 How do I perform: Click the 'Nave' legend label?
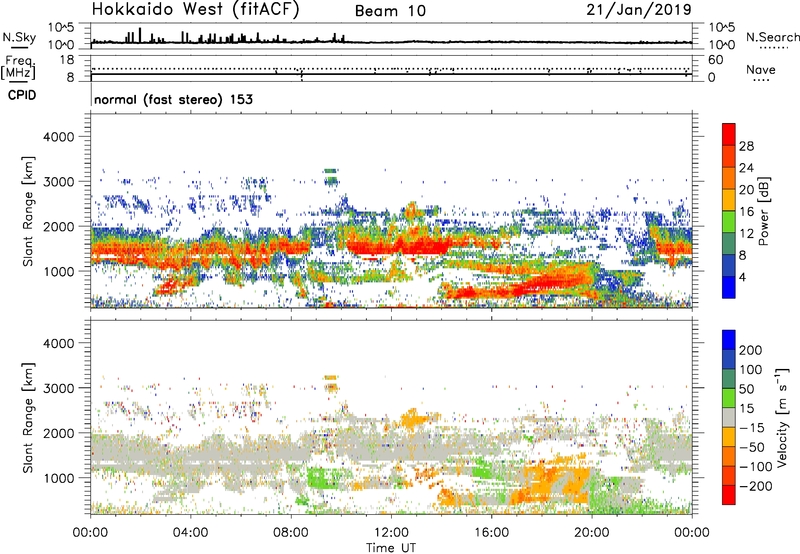point(761,70)
